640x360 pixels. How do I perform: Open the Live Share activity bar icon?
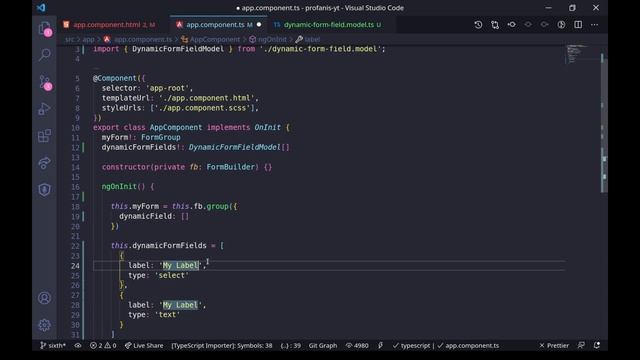click(x=44, y=163)
